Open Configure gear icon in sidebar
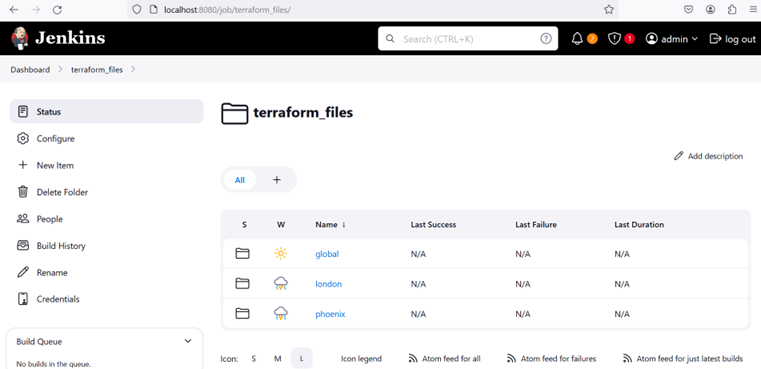 (x=23, y=139)
